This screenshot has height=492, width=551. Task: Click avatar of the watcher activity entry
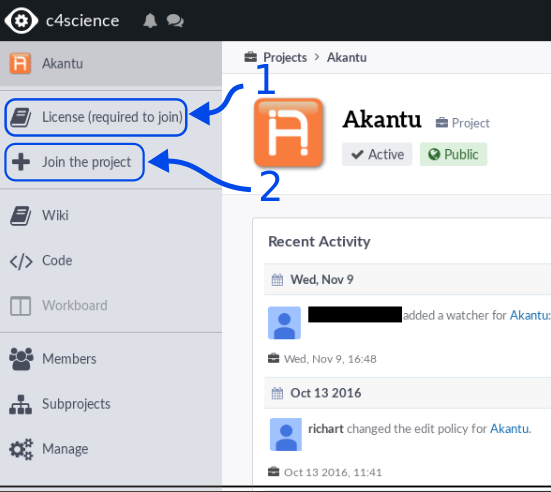[x=285, y=323]
